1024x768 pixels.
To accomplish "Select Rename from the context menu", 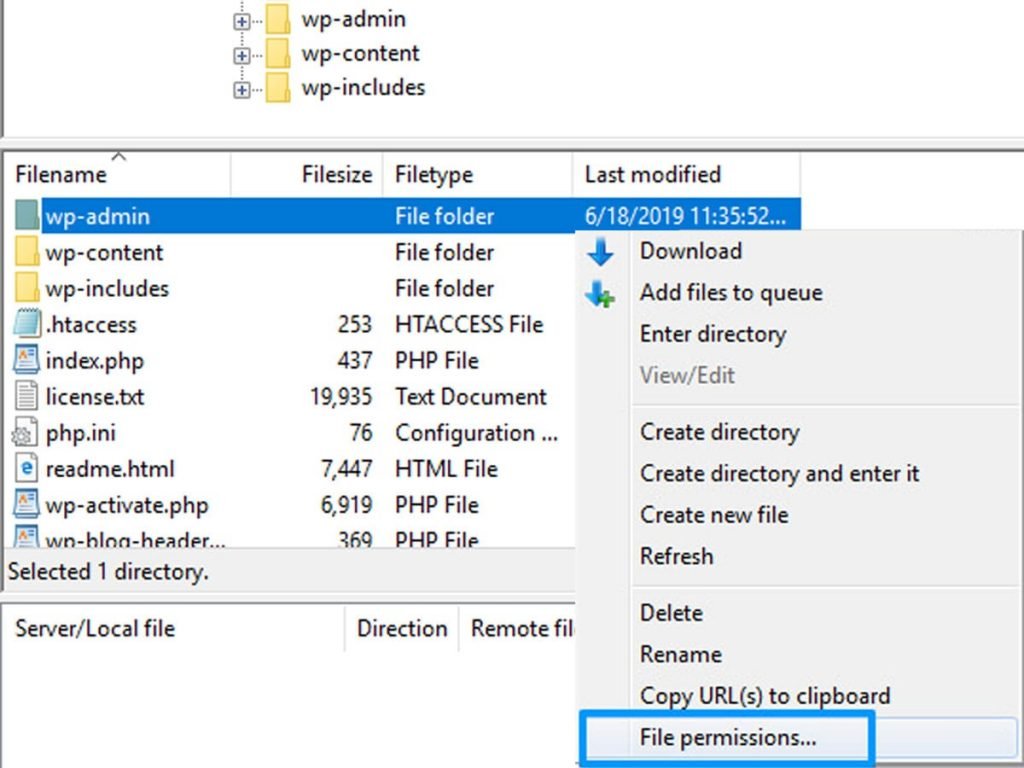I will [x=681, y=654].
